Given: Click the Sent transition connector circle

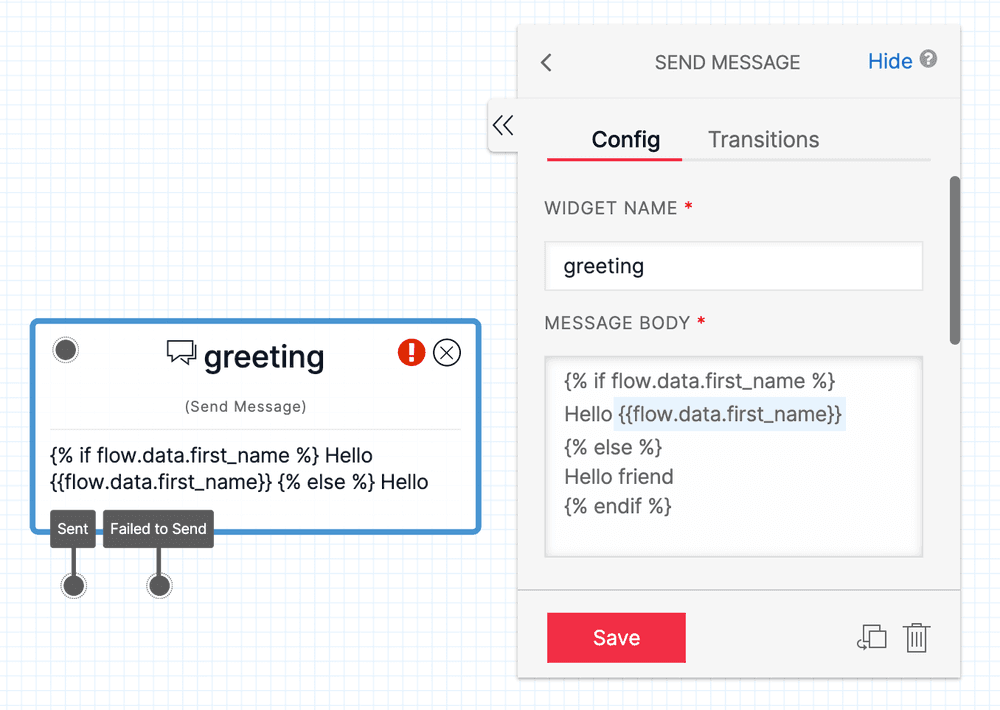Looking at the screenshot, I should tap(73, 584).
